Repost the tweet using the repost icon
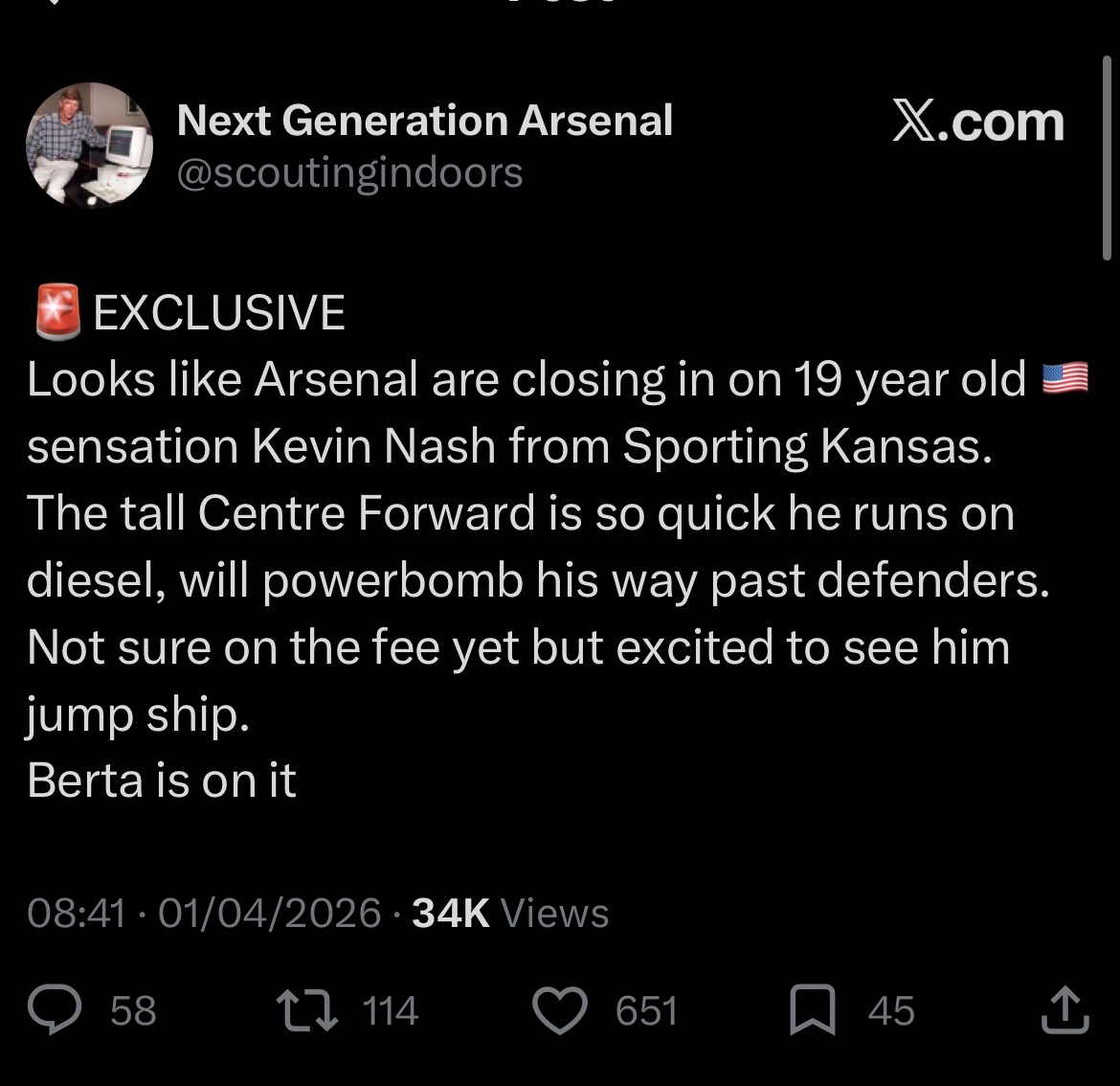The height and width of the screenshot is (1086, 1120). 302,1011
